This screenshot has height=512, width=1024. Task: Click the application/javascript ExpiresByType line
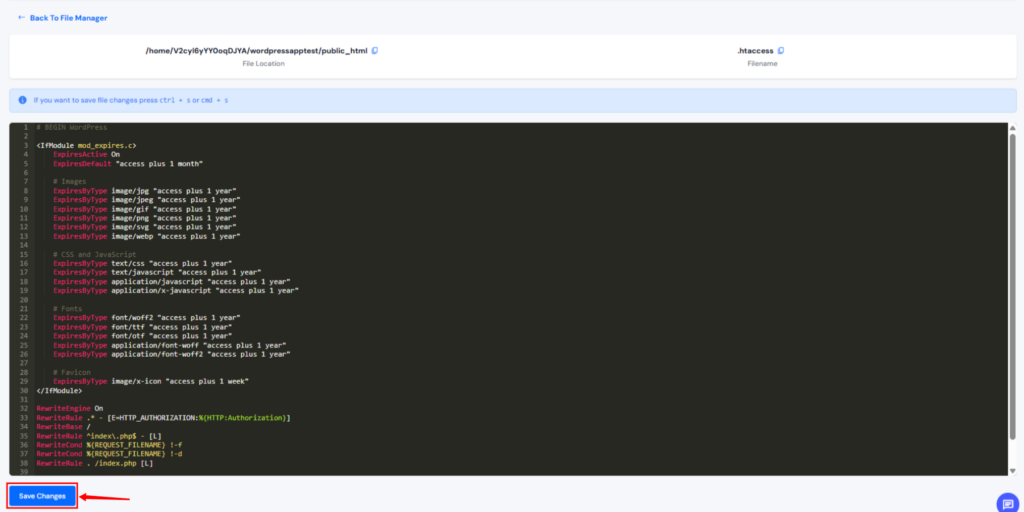(172, 281)
